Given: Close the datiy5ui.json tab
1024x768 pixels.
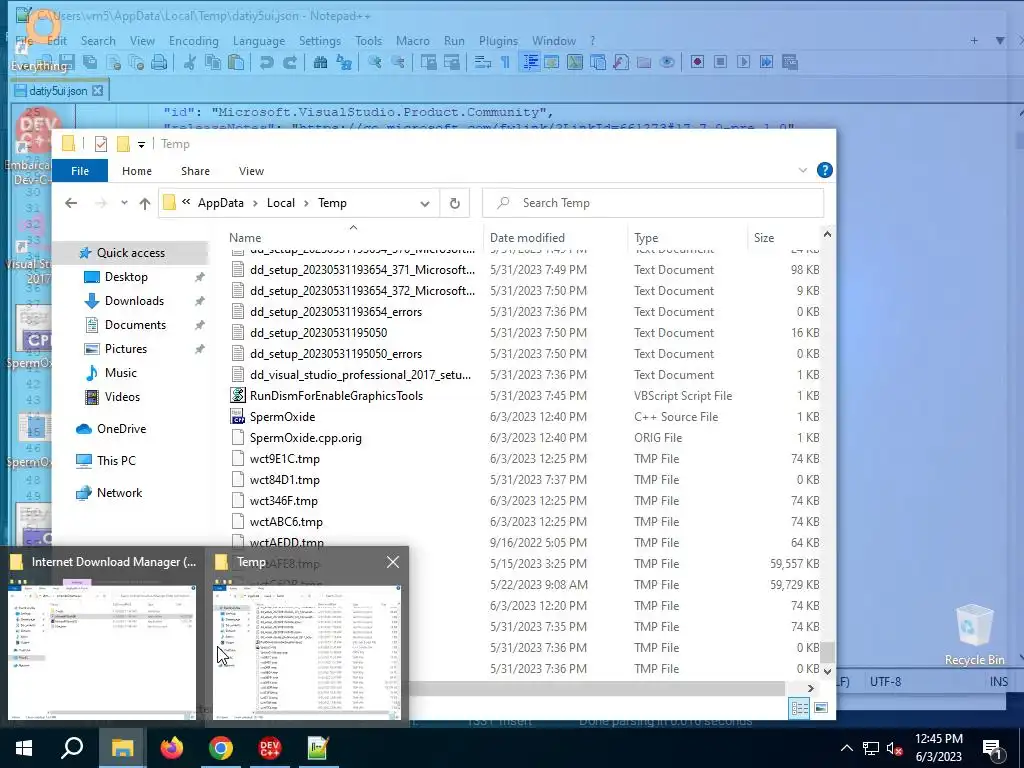Looking at the screenshot, I should (x=97, y=91).
